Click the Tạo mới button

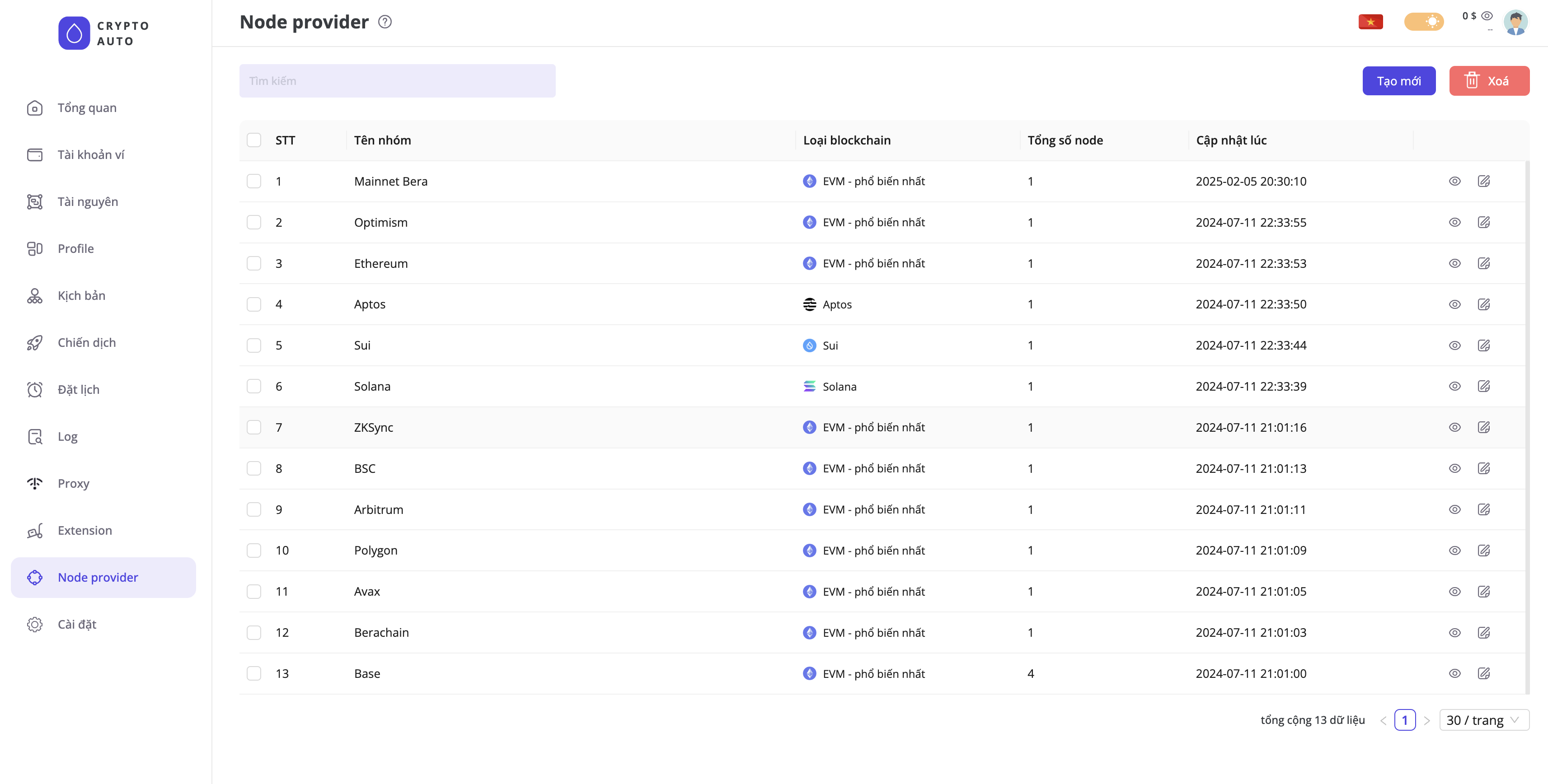1398,81
